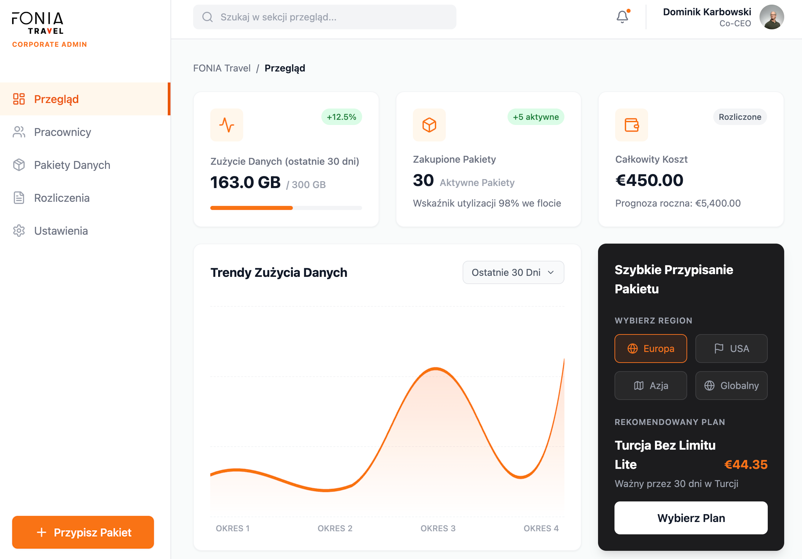The image size is (802, 559).
Task: Focus the Szukaj w sekcji przegląd search field
Action: [x=330, y=17]
